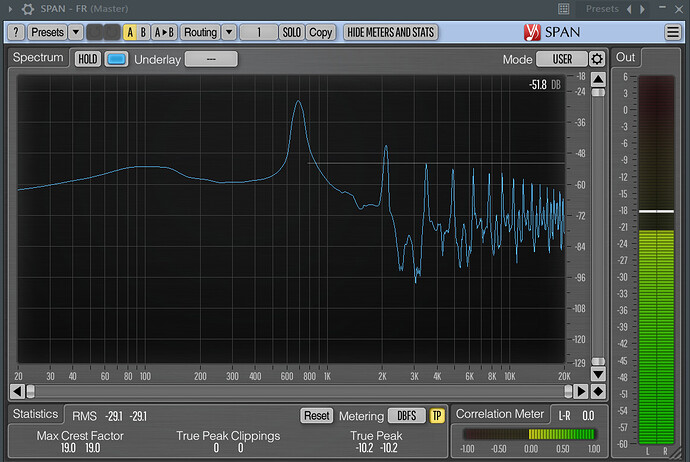This screenshot has height=462, width=690.
Task: Click the Max Crest Factor label
Action: pos(80,436)
